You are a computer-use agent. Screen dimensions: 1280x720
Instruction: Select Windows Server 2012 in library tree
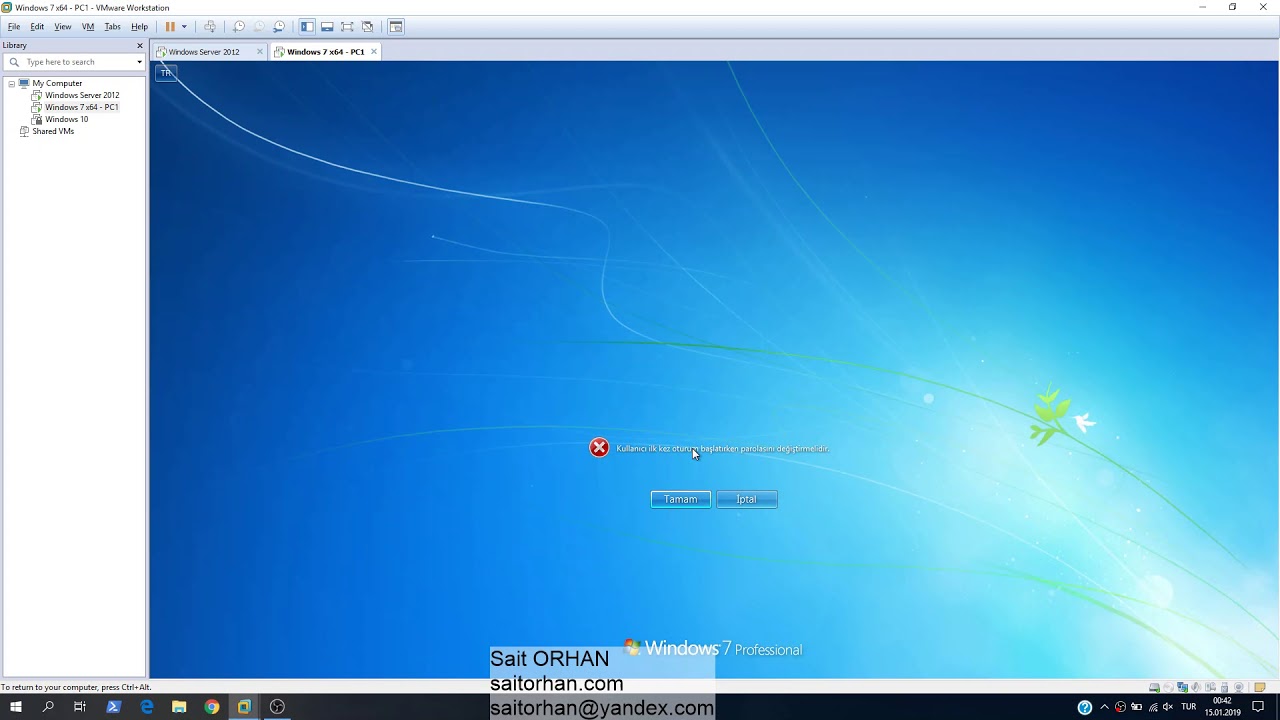pyautogui.click(x=82, y=95)
